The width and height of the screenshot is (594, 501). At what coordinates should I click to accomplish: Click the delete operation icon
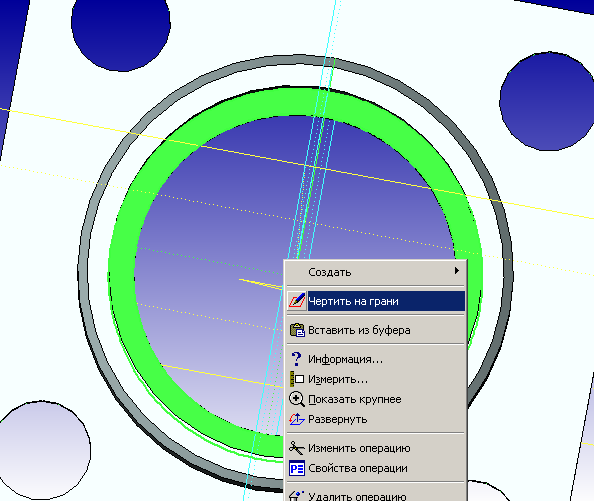(x=297, y=496)
